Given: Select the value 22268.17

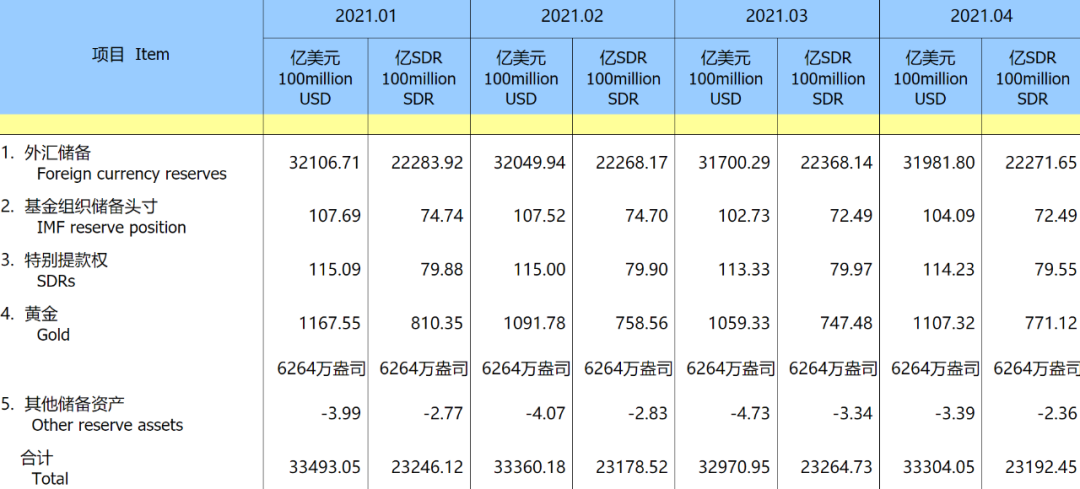Looking at the screenshot, I should (x=632, y=163).
